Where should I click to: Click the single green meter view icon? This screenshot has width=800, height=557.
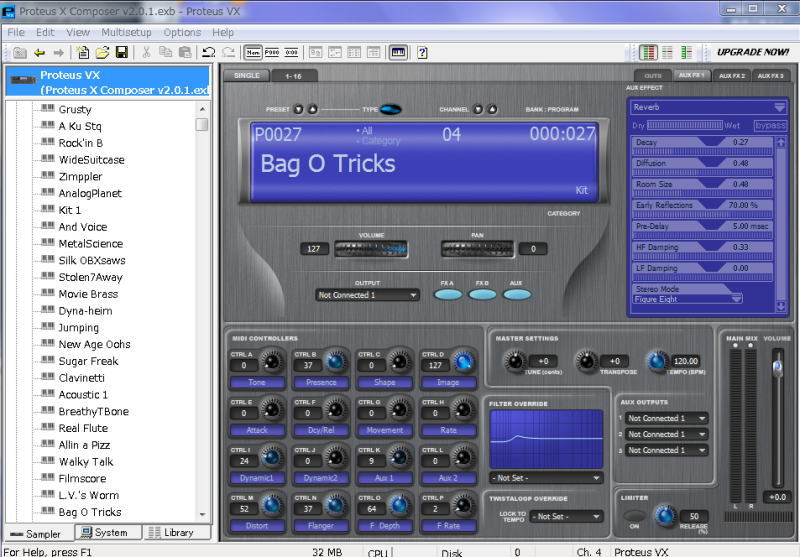(687, 52)
